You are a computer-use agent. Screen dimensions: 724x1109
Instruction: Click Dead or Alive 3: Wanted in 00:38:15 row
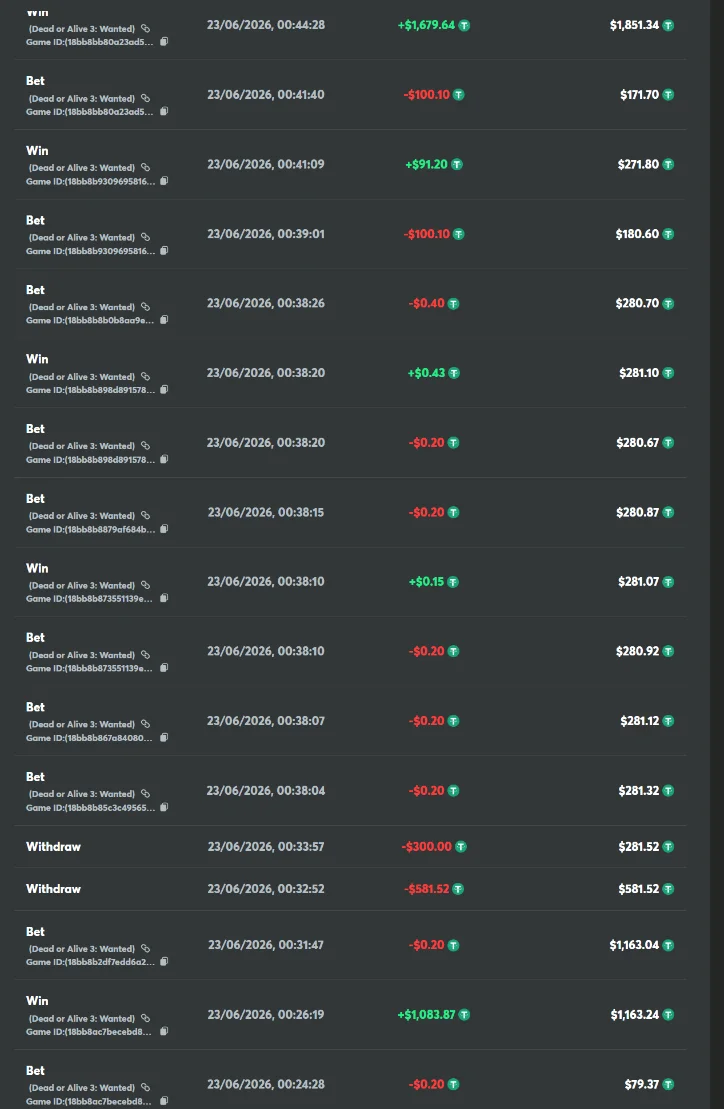tap(82, 516)
